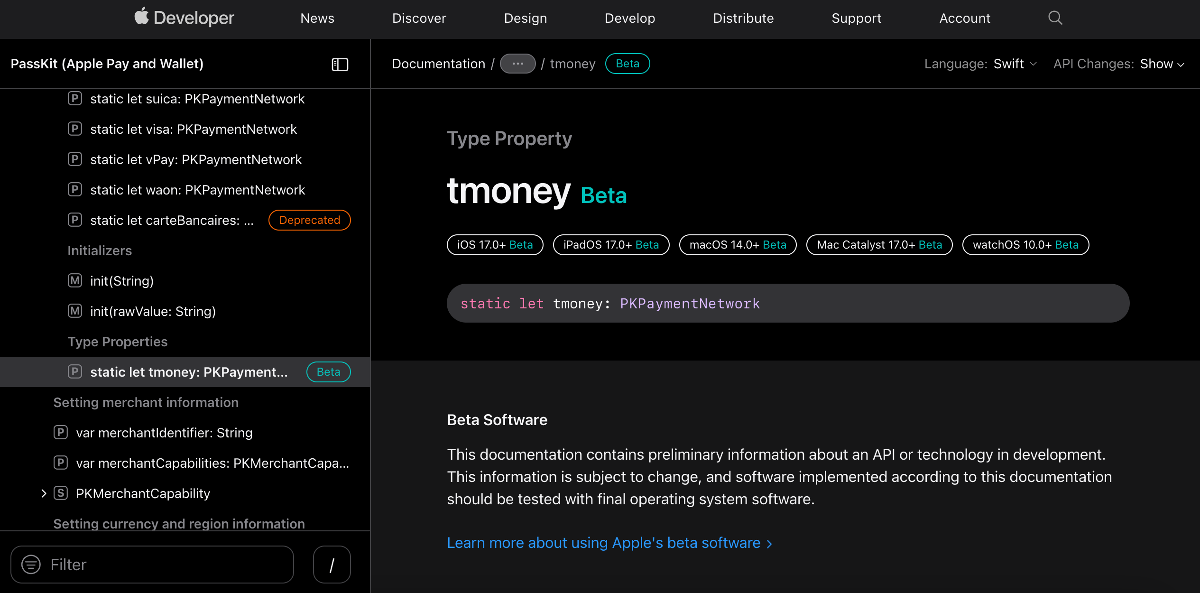This screenshot has width=1200, height=593.
Task: Open the API Changes Show dropdown
Action: 1162,64
